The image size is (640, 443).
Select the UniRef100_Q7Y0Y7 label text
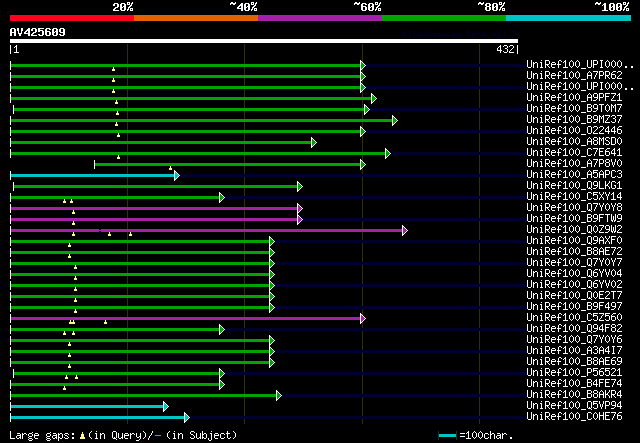click(x=574, y=263)
